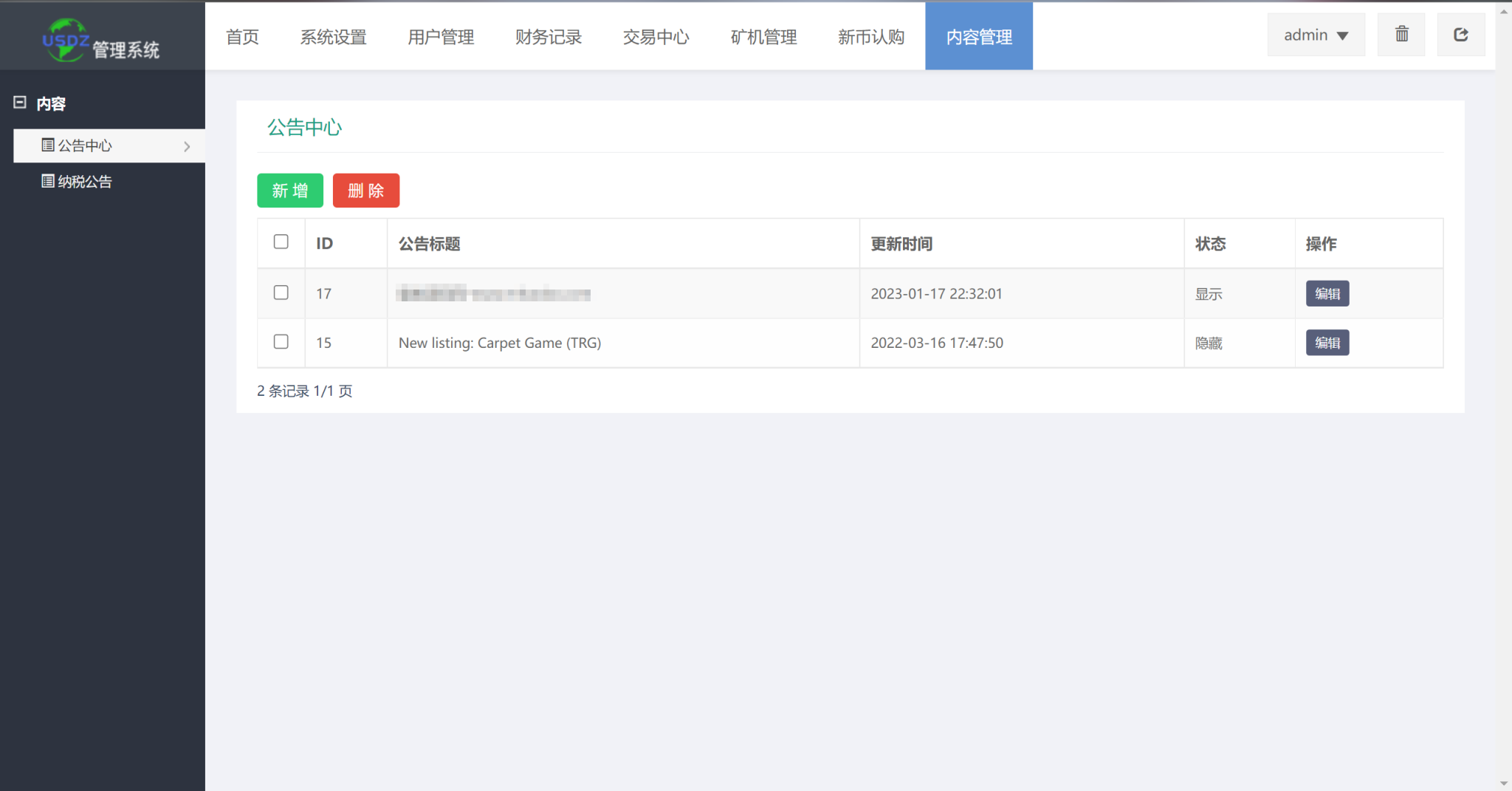Switch to the 交易中心 tab
Image resolution: width=1512 pixels, height=791 pixels.
(656, 37)
